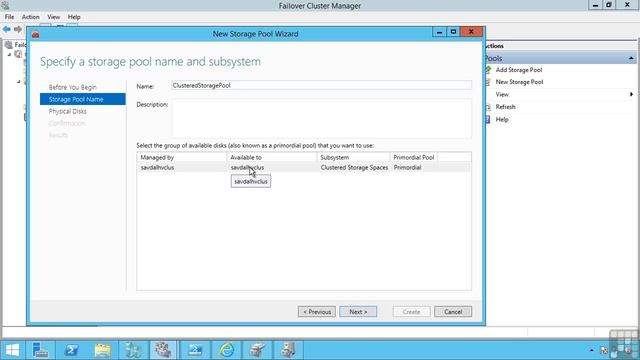Viewport: 640px width, 360px height.
Task: Open the Windows Start button
Action: coord(12,350)
